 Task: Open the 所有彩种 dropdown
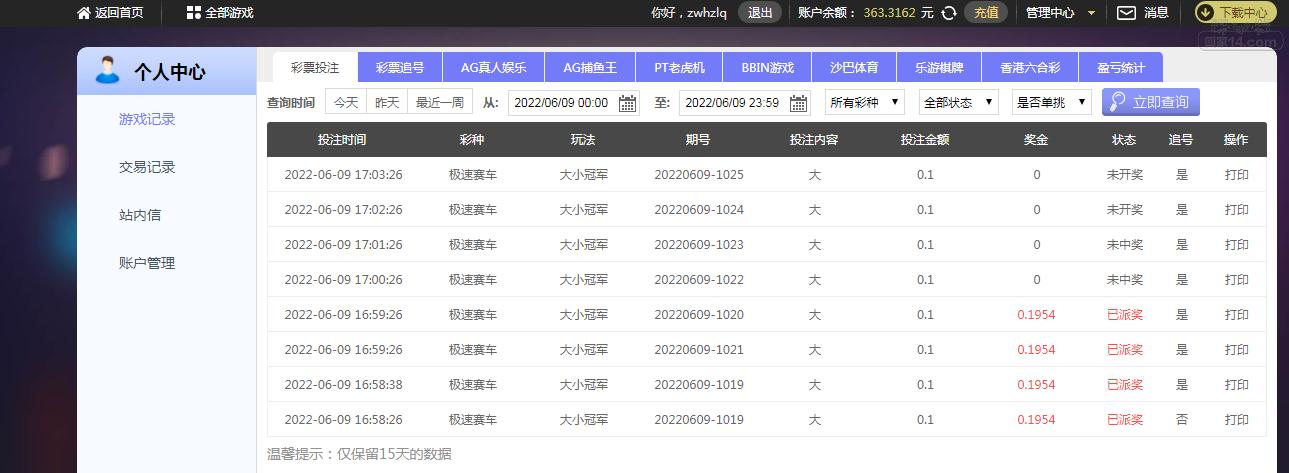click(x=865, y=102)
